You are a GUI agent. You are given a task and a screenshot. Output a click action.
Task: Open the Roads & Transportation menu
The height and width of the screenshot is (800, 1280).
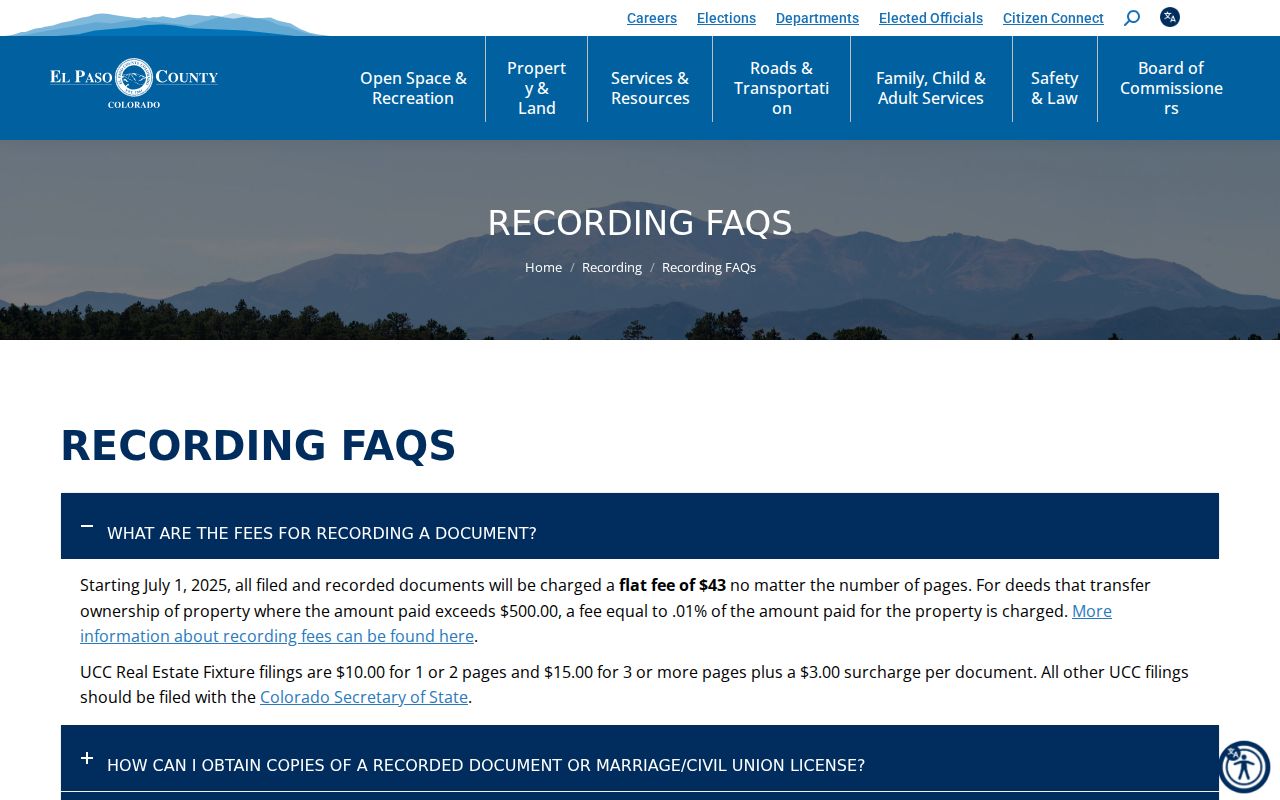(x=781, y=88)
